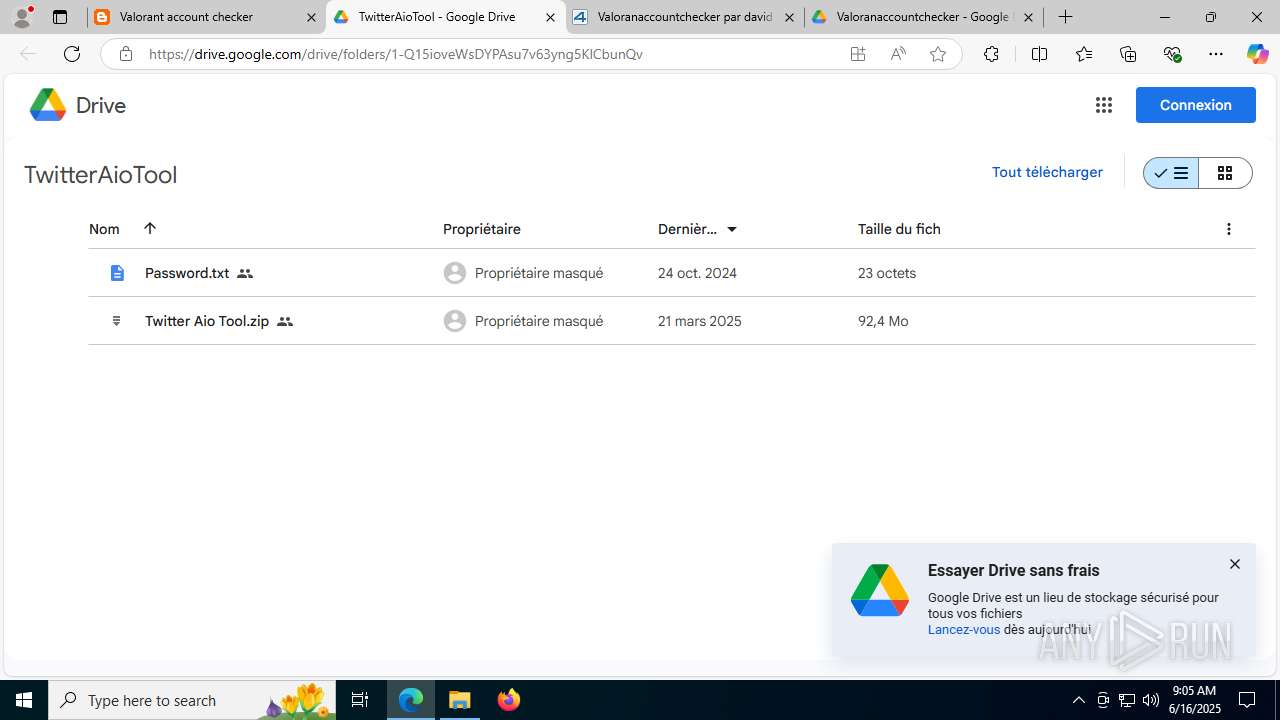This screenshot has height=720, width=1280.
Task: Open Copilot sidebar
Action: pos(1257,54)
